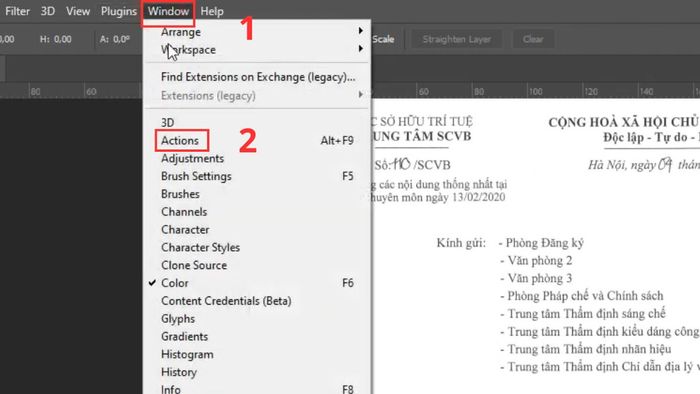Expand the Extensions (legacy) submenu
The height and width of the screenshot is (394, 700).
pyautogui.click(x=257, y=95)
